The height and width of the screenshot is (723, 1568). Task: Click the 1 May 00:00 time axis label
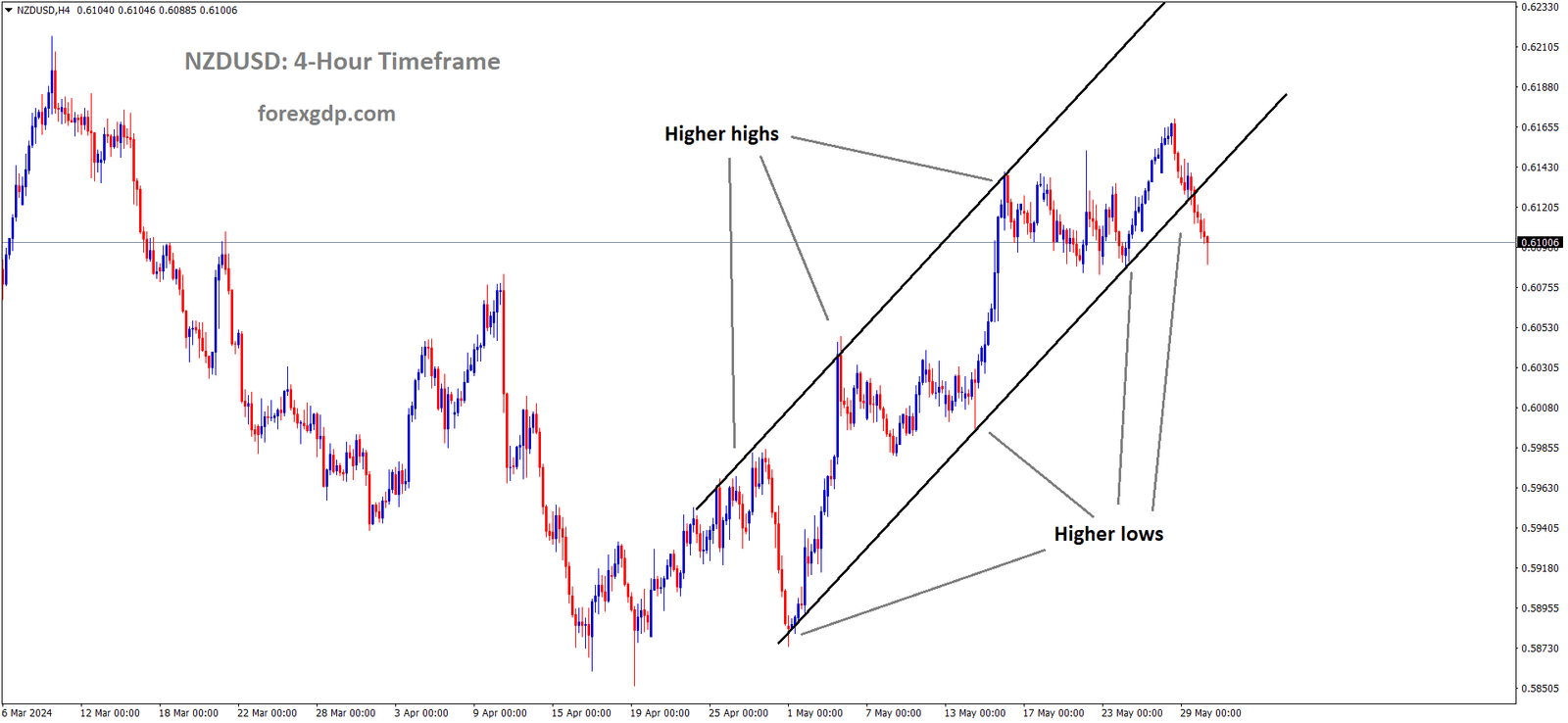click(x=814, y=712)
